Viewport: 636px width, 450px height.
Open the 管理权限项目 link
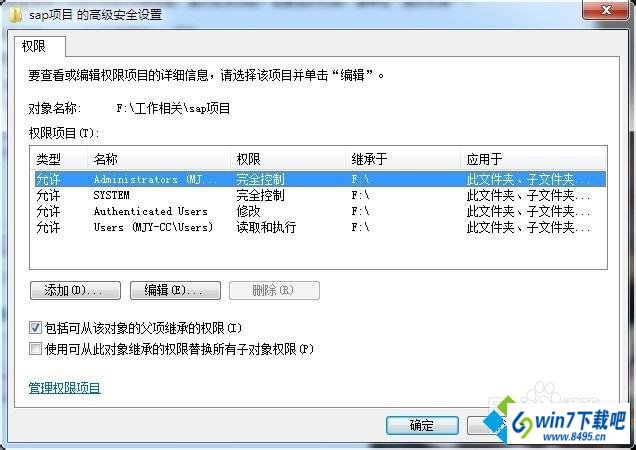click(64, 388)
